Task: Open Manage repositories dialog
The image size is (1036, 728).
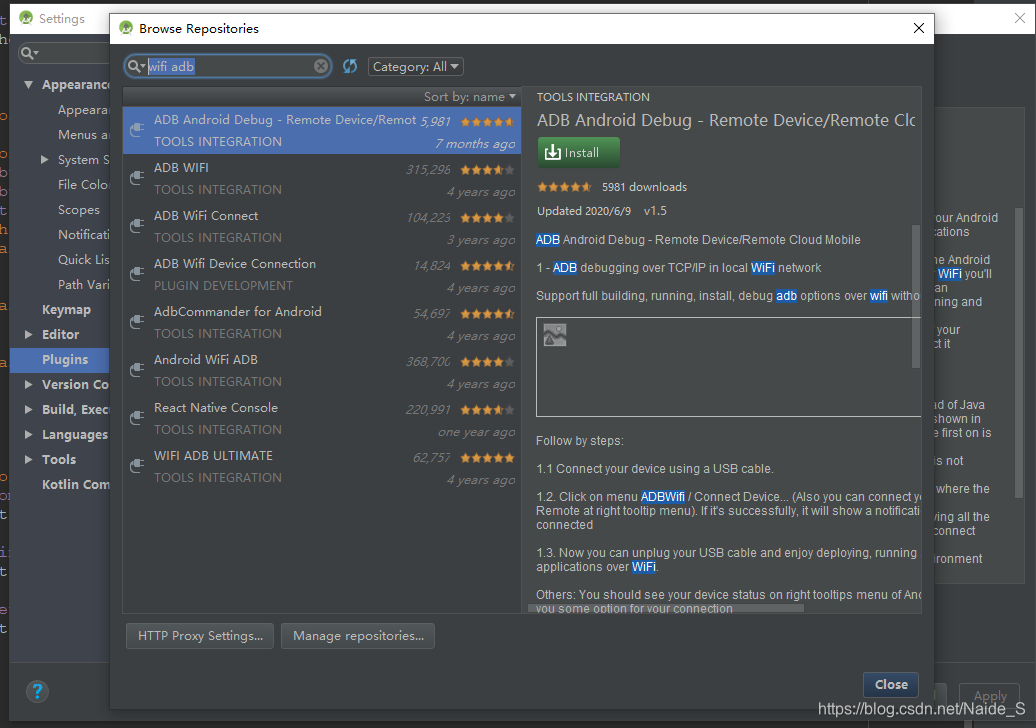Action: pos(358,636)
